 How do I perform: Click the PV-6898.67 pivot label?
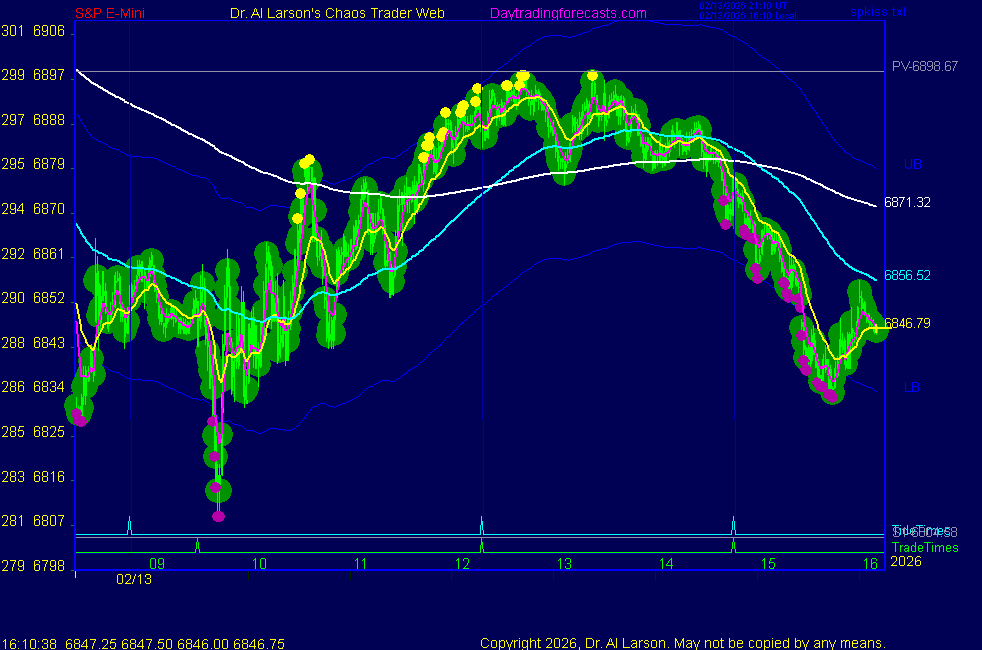[925, 67]
